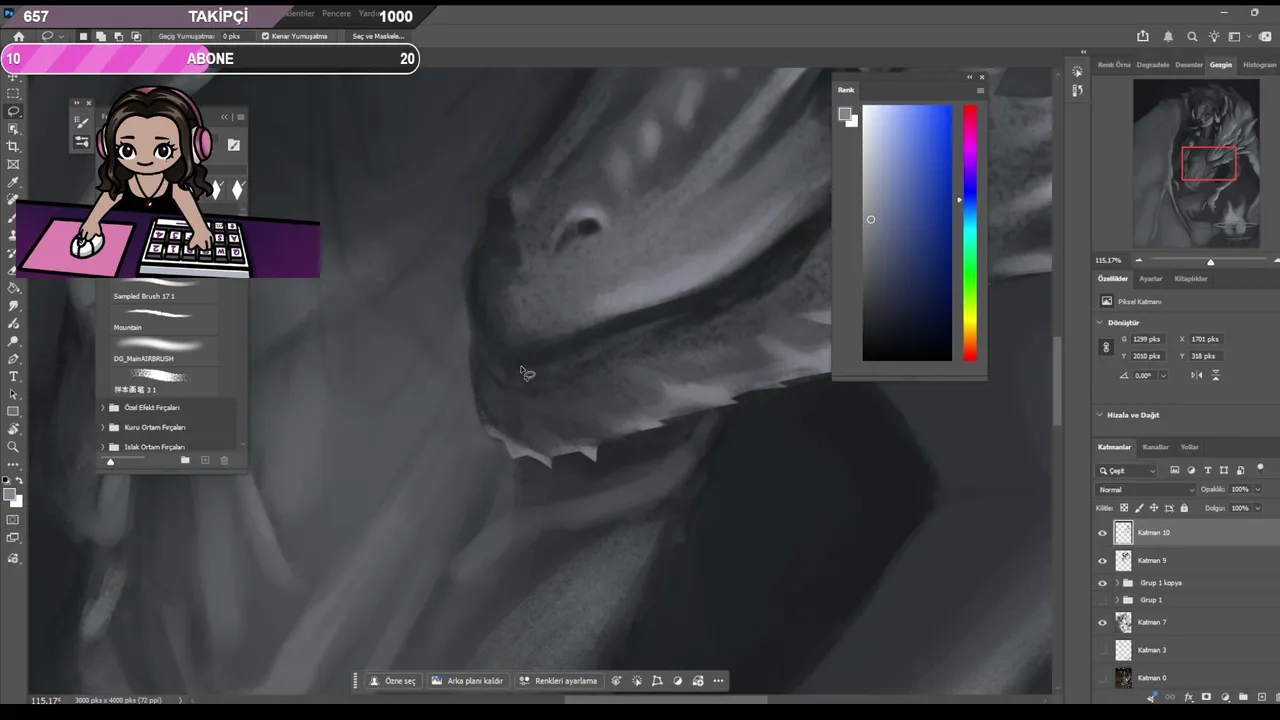
Task: Show the Katman 0 layer
Action: tap(1103, 678)
